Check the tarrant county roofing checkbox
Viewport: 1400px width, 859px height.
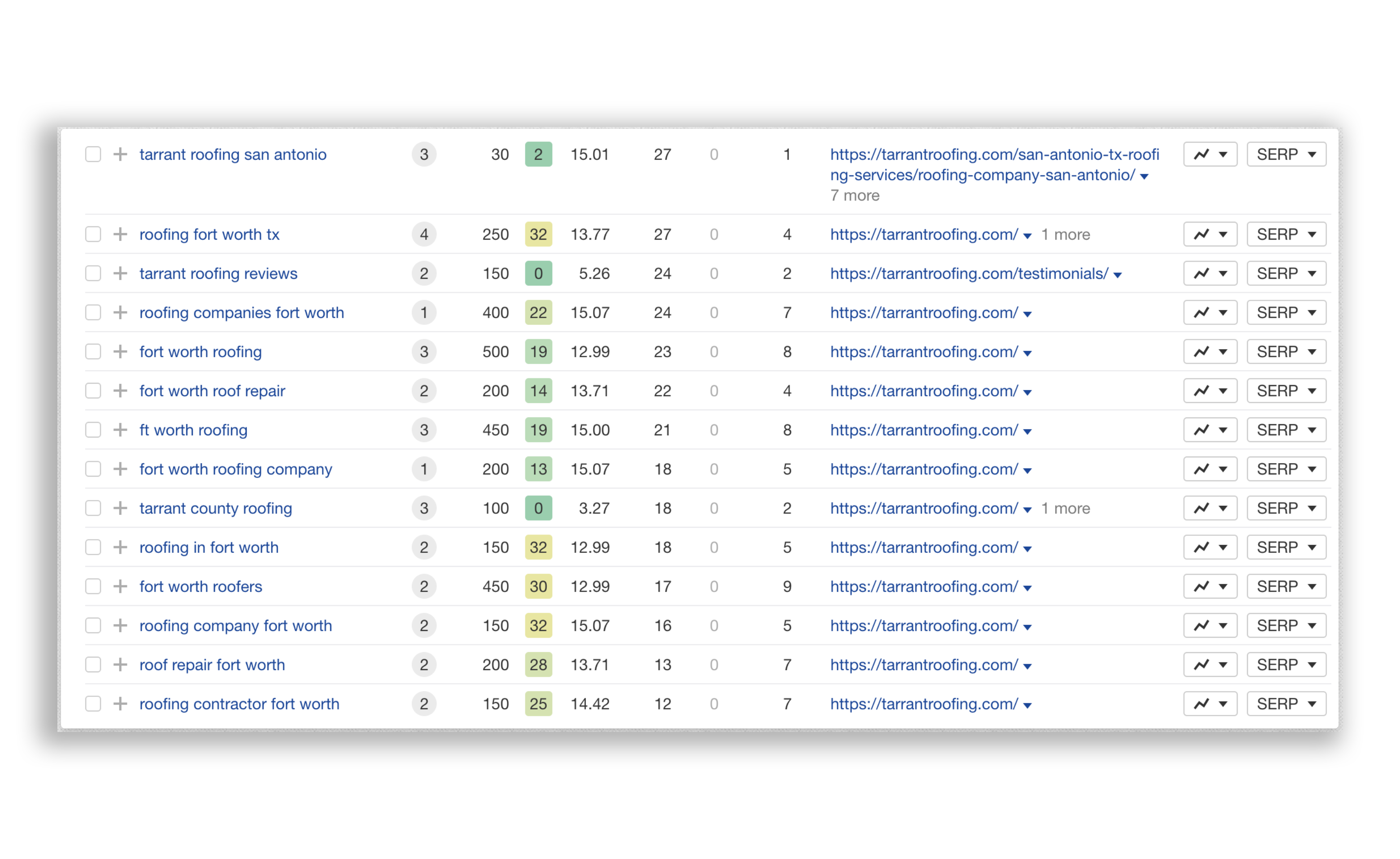93,508
